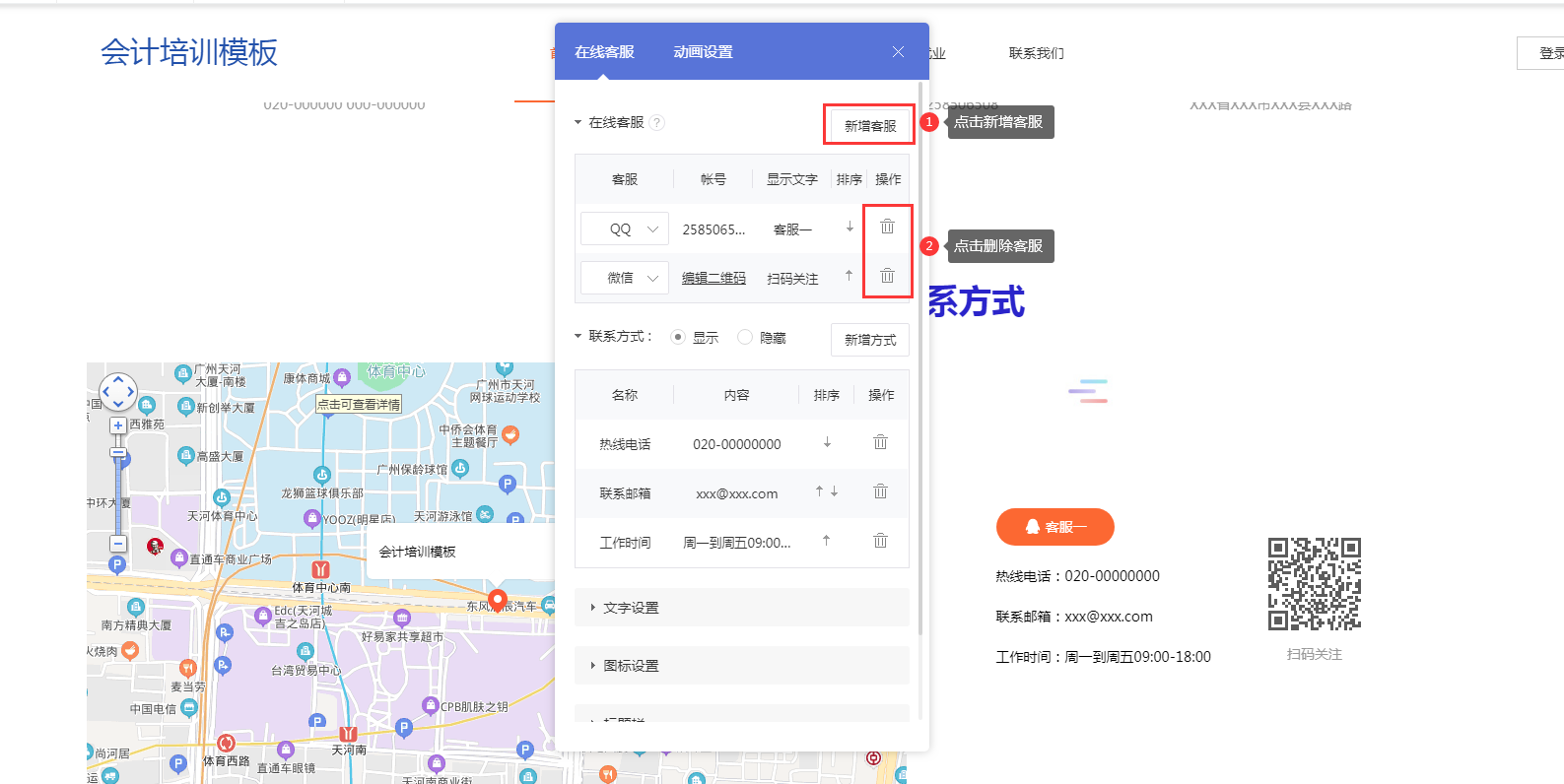Viewport: 1564px width, 784px height.
Task: Select 隐藏 radio for 联系方式
Action: point(745,337)
